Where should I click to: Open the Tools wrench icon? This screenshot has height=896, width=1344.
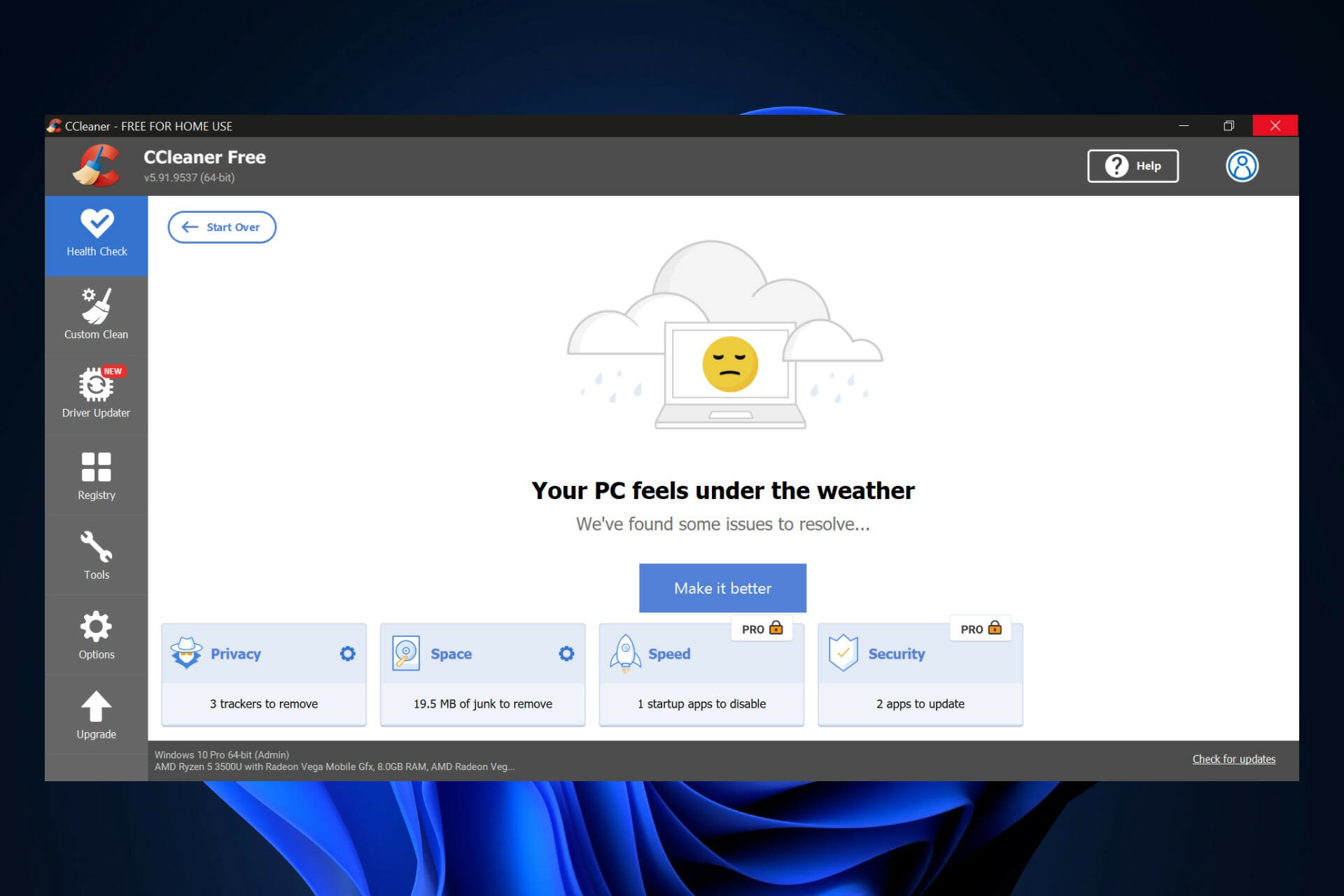coord(96,547)
